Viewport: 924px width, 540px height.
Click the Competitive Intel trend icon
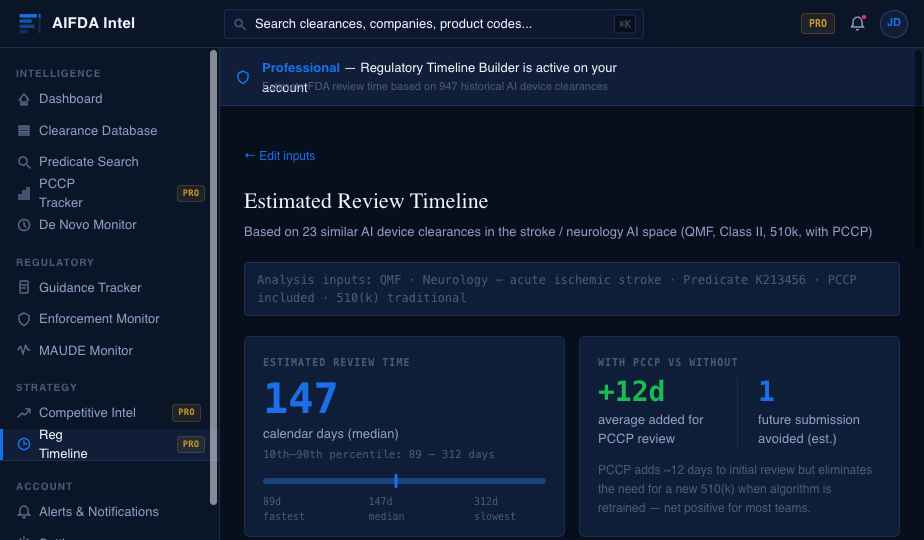[24, 413]
